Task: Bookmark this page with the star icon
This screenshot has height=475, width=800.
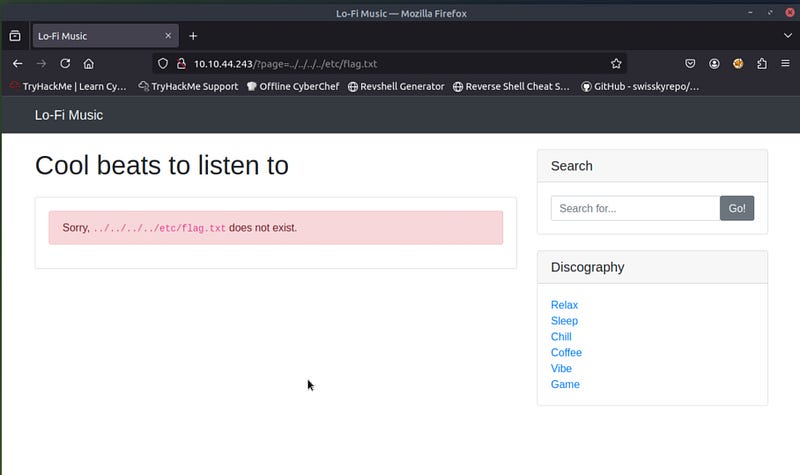Action: point(616,63)
